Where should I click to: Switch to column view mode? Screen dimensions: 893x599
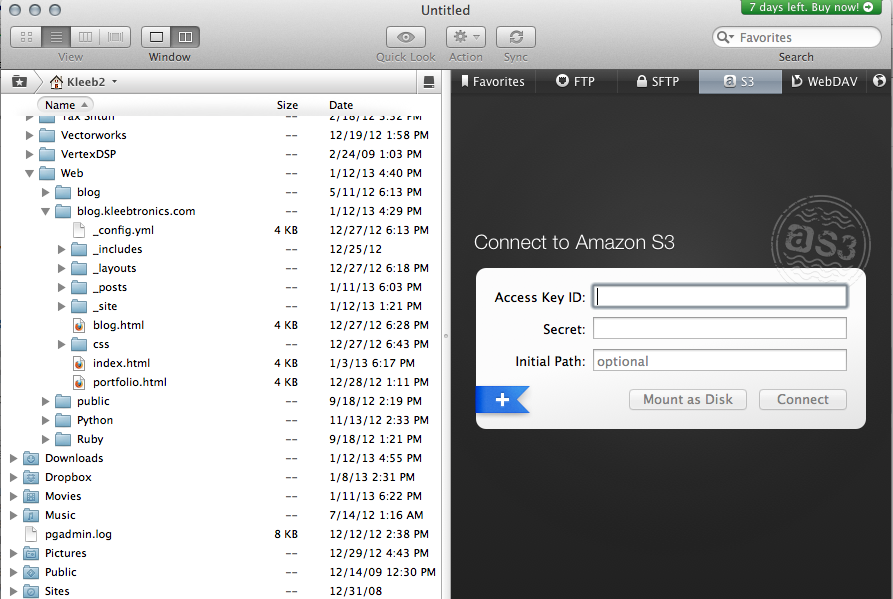(85, 37)
